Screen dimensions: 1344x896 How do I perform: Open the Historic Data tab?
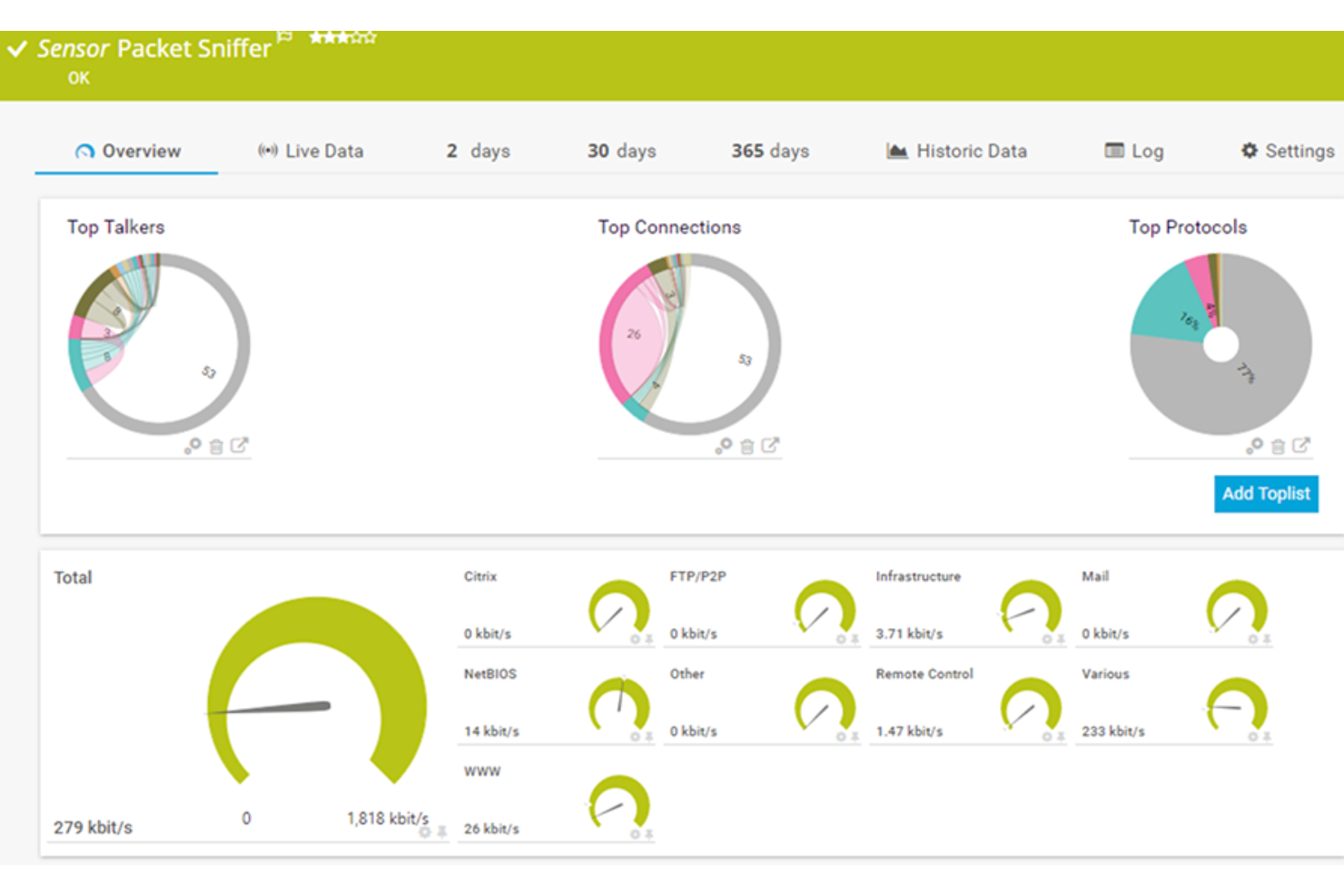(x=956, y=151)
